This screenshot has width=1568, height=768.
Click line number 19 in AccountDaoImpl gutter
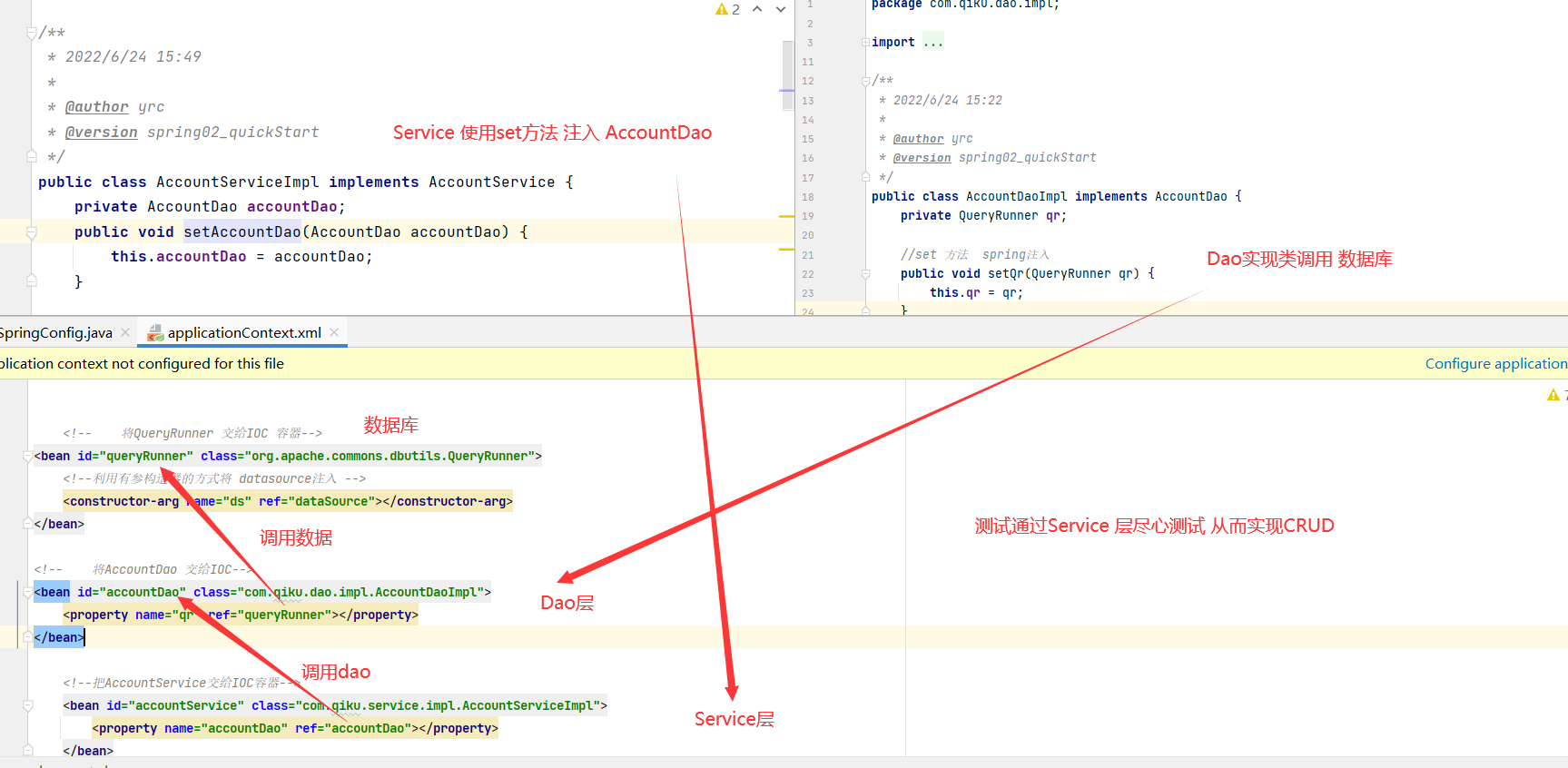(808, 216)
